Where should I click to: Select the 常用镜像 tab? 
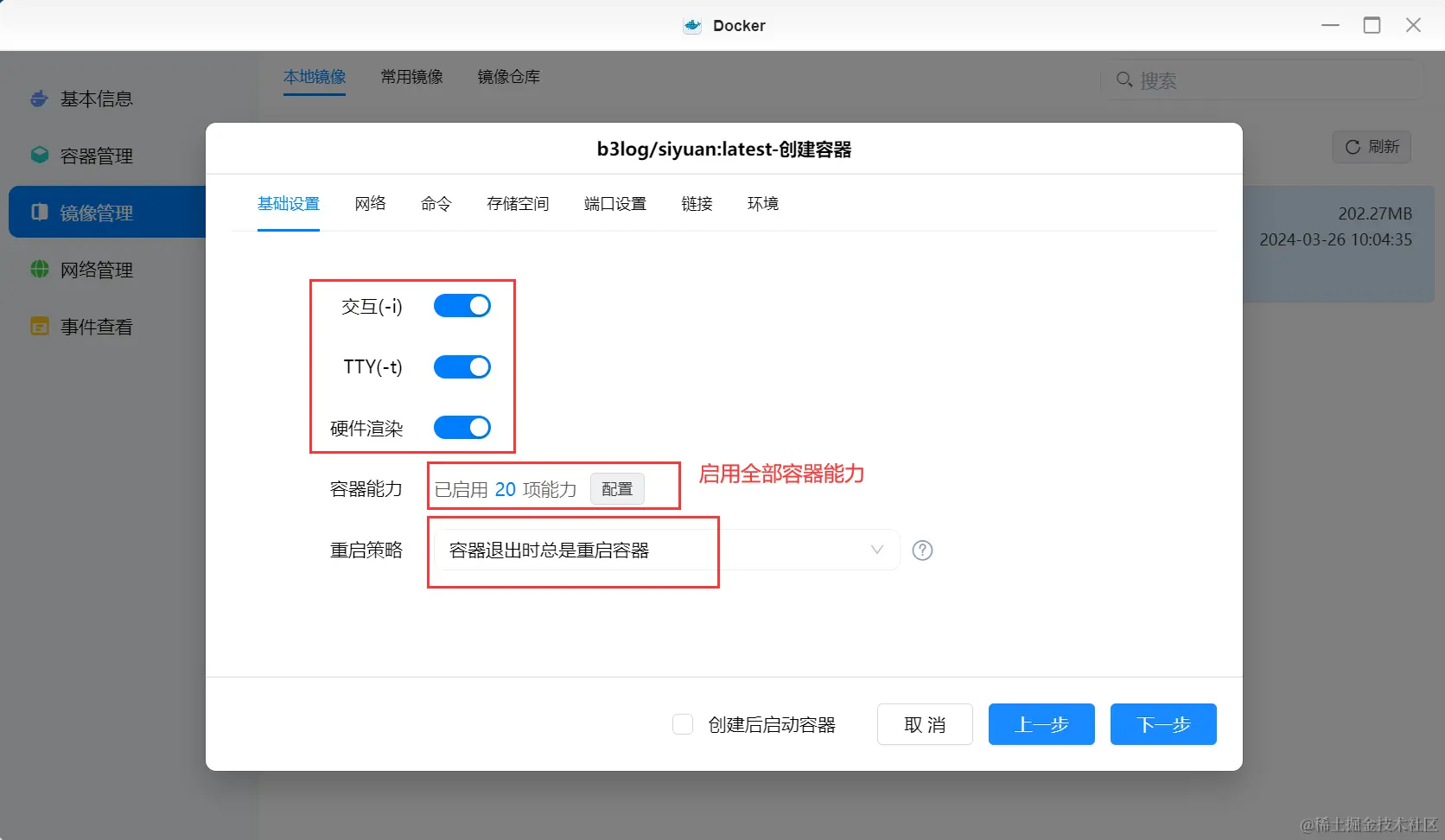(x=412, y=77)
